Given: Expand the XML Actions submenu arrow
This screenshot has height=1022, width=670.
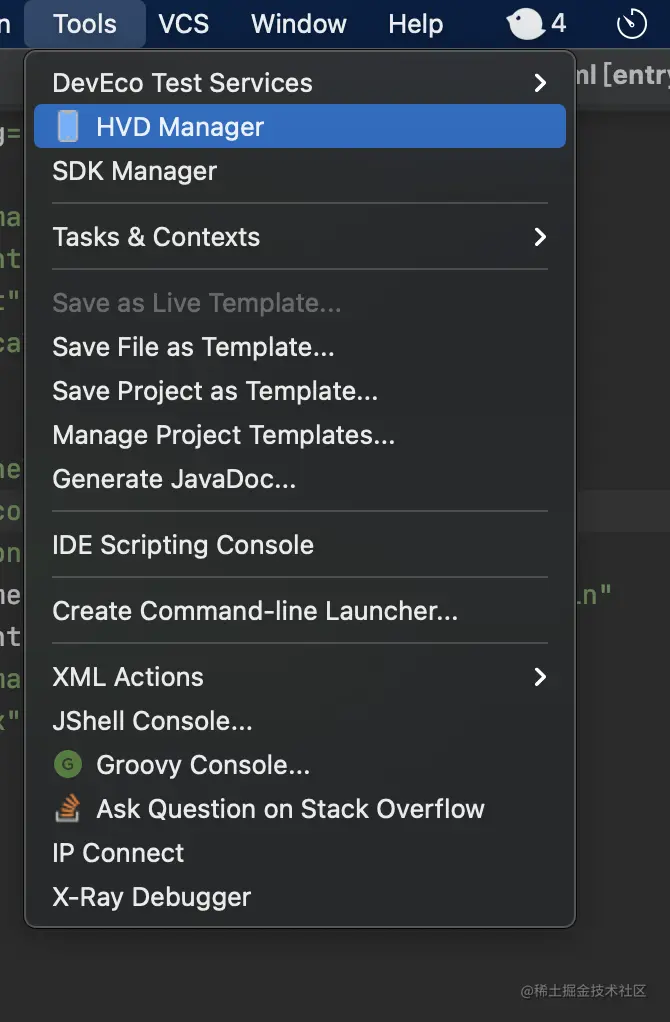Looking at the screenshot, I should click(540, 677).
